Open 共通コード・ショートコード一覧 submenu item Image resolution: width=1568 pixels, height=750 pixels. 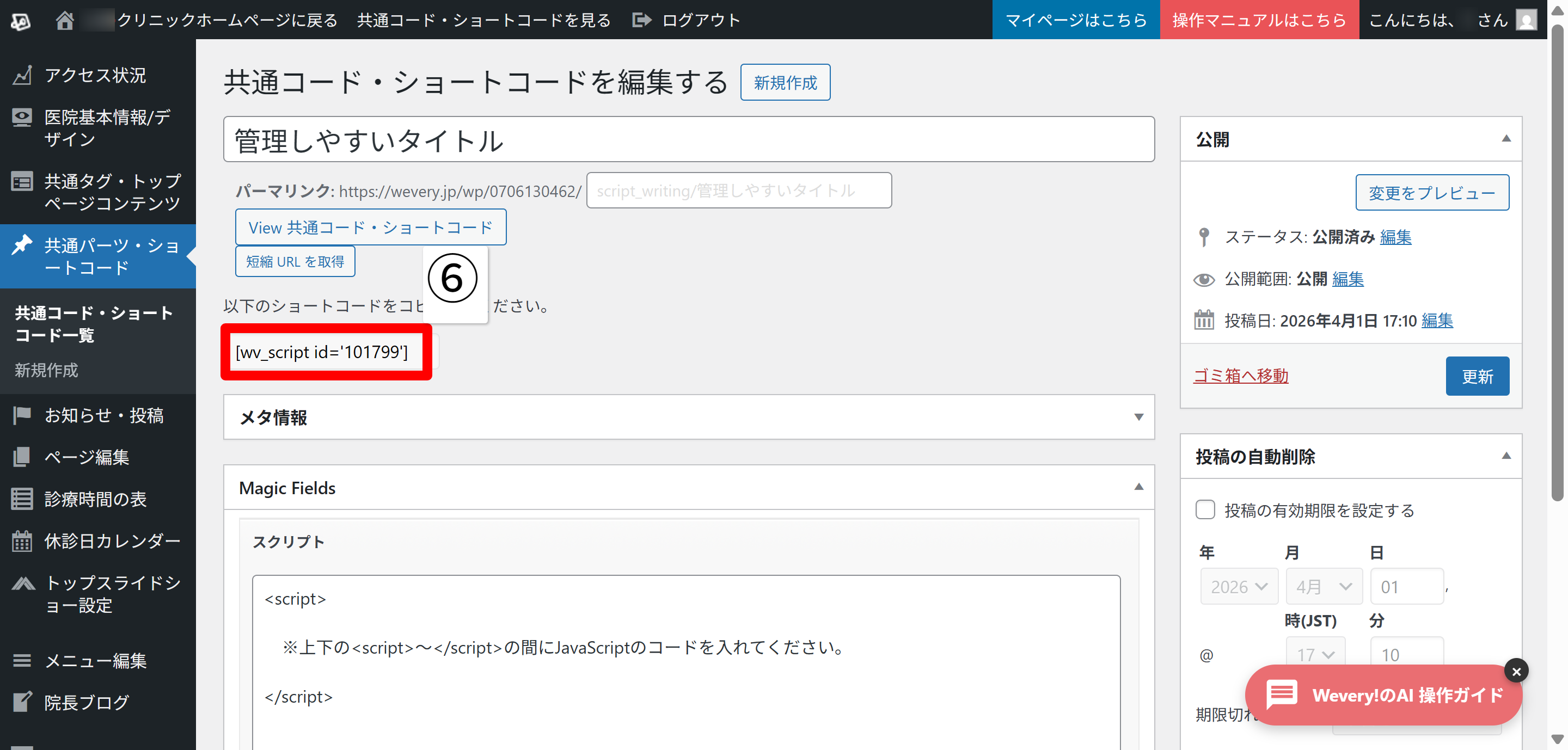94,324
